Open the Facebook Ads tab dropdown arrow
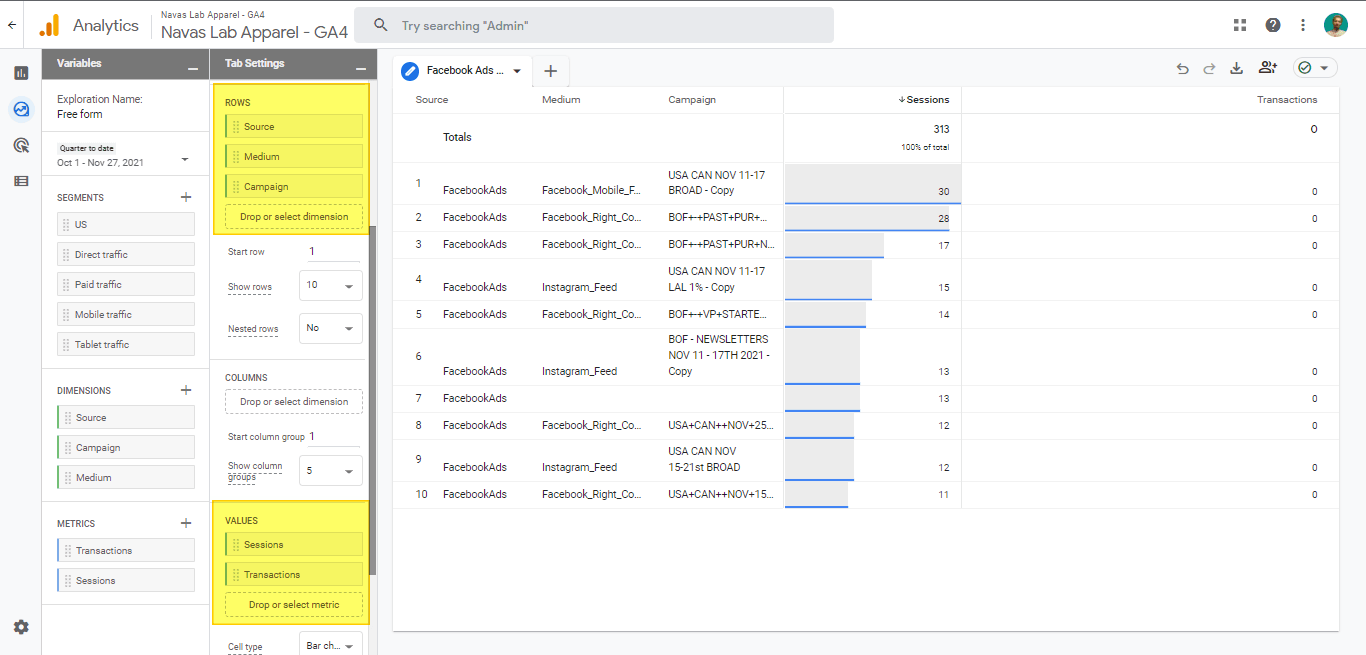Screen dimensions: 1366x655 click(x=517, y=71)
